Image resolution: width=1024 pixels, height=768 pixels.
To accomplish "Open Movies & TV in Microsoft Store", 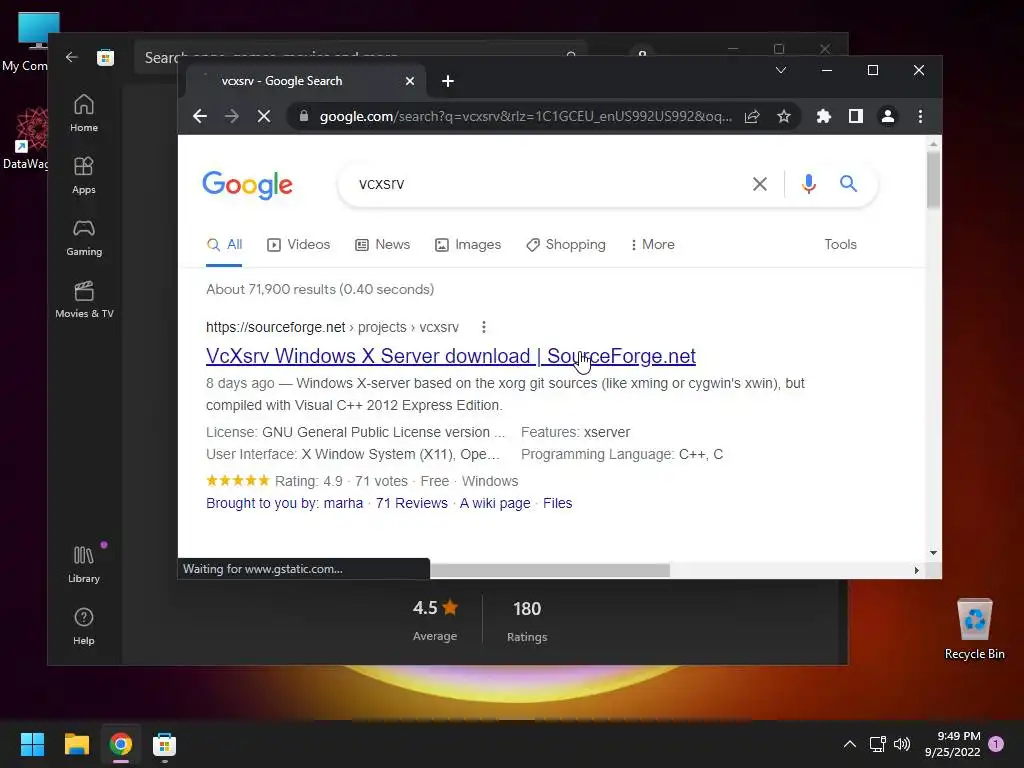I will pos(84,300).
